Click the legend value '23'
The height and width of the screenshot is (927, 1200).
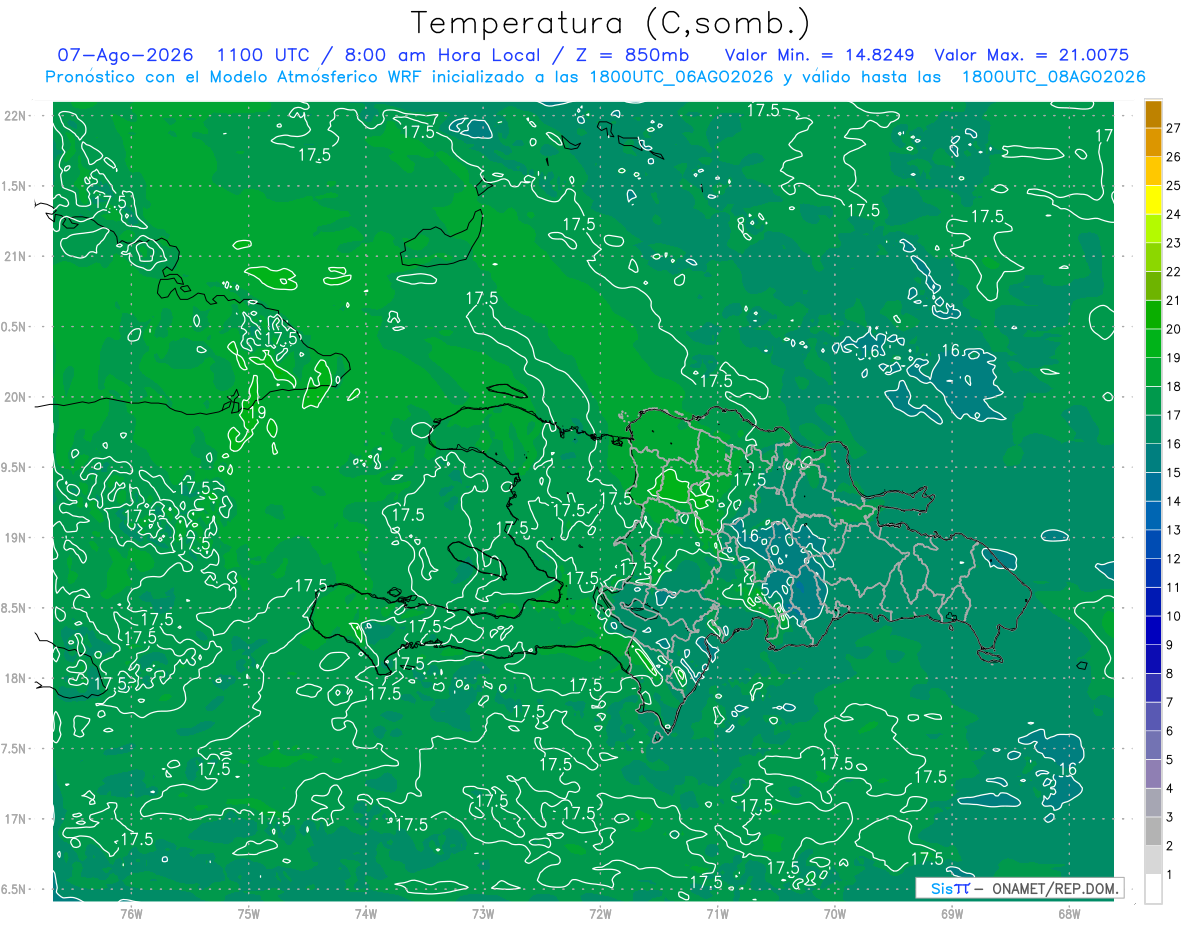[1174, 243]
